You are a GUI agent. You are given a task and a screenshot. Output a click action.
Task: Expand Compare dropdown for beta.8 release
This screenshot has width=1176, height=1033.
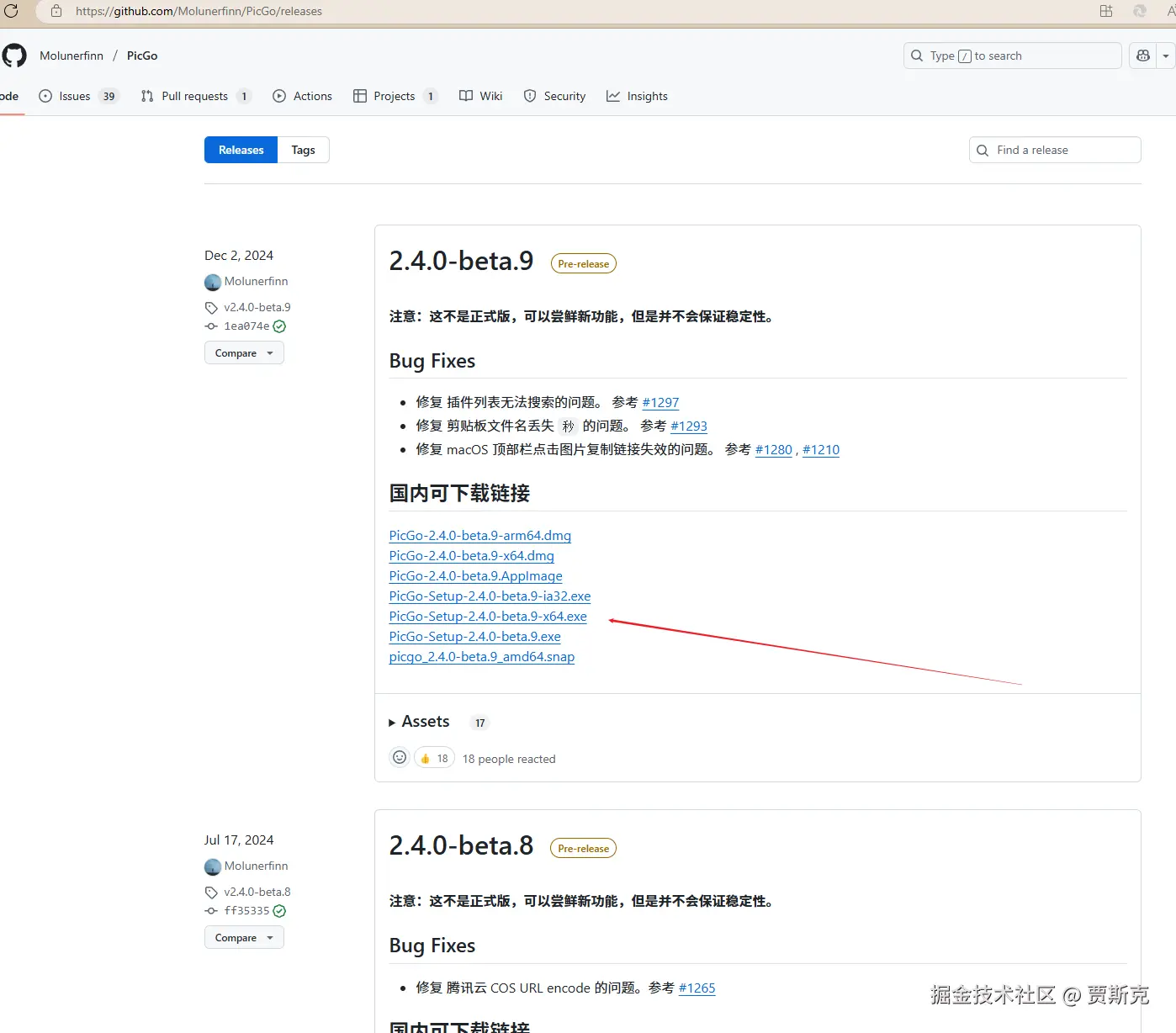244,937
